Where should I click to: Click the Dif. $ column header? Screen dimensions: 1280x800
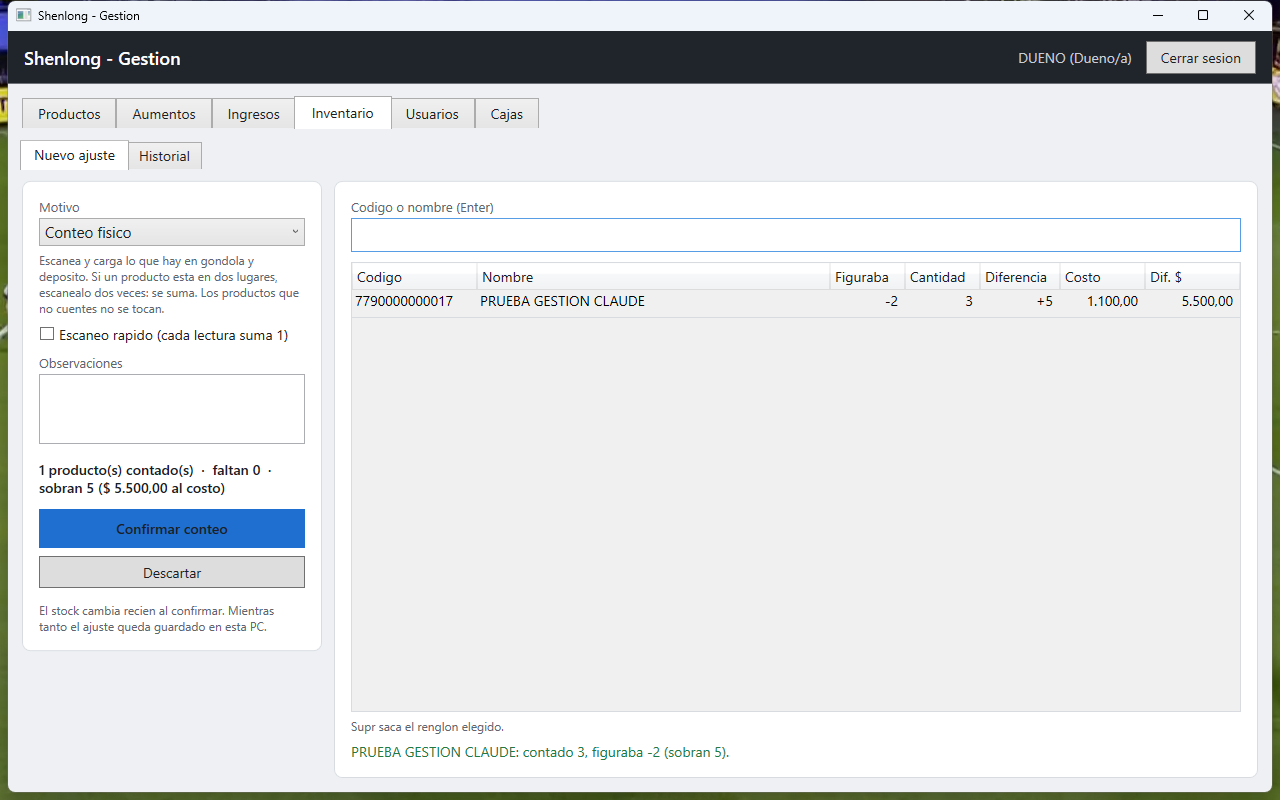pyautogui.click(x=1193, y=277)
